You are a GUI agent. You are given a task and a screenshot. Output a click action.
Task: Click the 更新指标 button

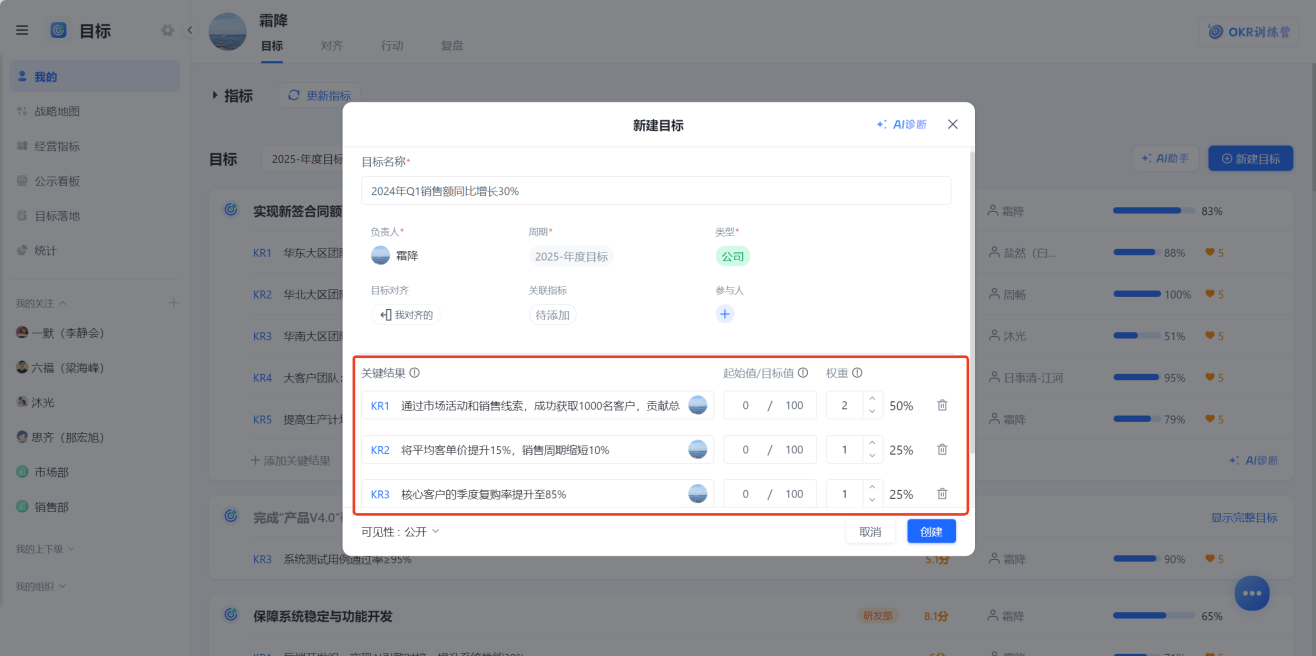(319, 96)
